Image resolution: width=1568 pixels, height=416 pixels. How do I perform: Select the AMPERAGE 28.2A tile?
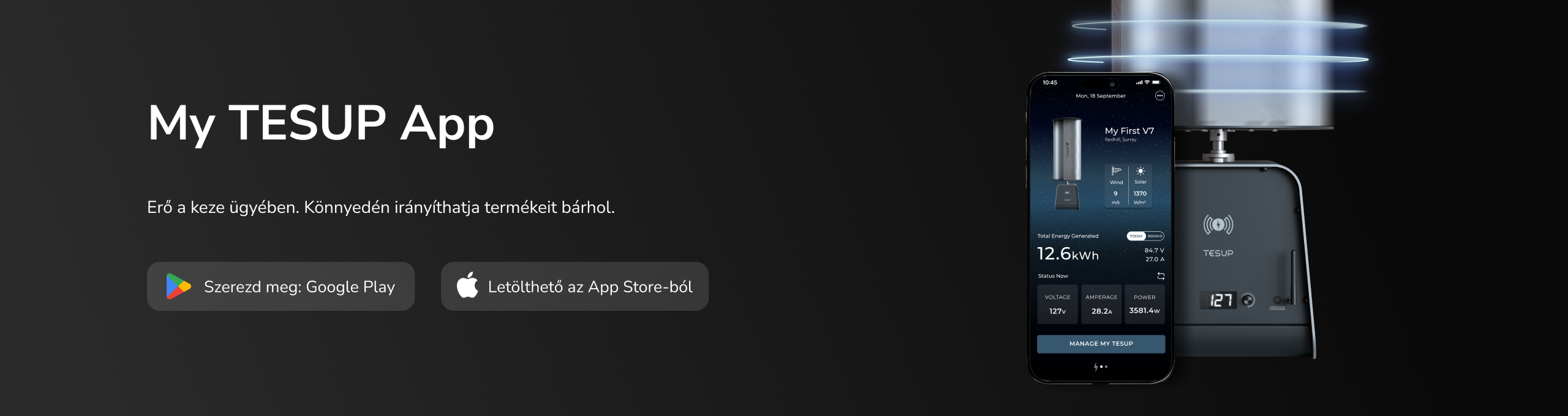coord(1101,304)
